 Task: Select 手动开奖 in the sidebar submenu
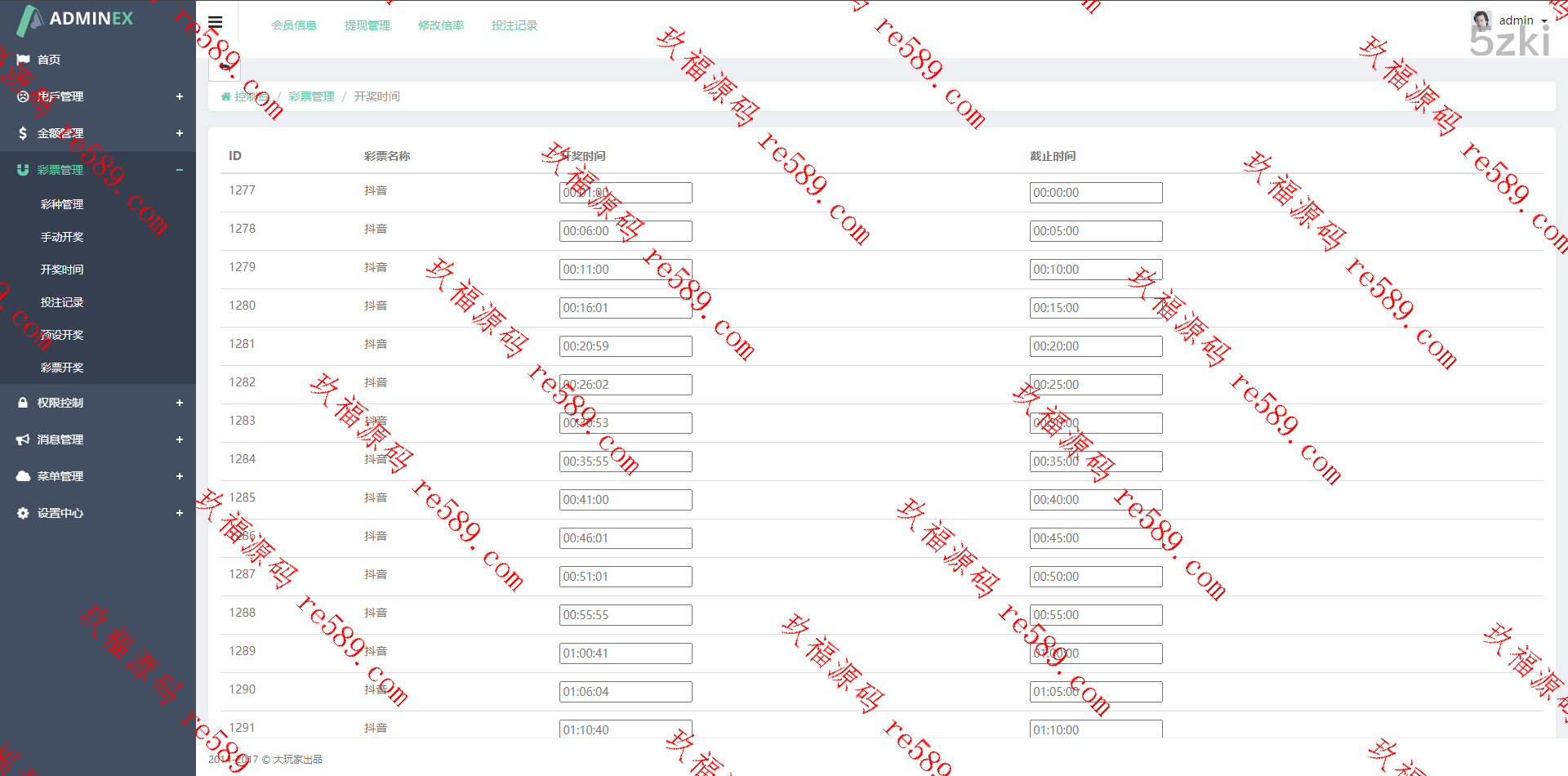click(62, 237)
